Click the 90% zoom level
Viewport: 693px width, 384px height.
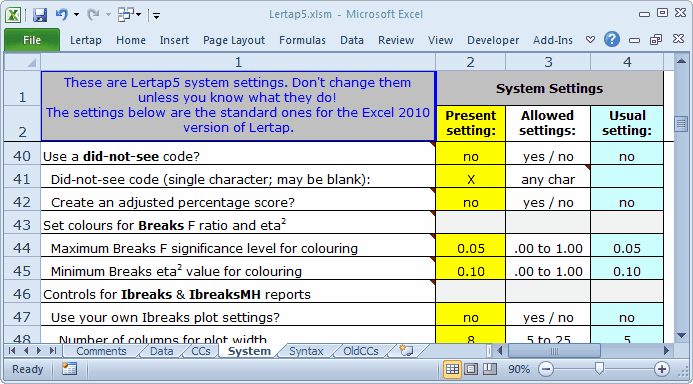coord(519,369)
